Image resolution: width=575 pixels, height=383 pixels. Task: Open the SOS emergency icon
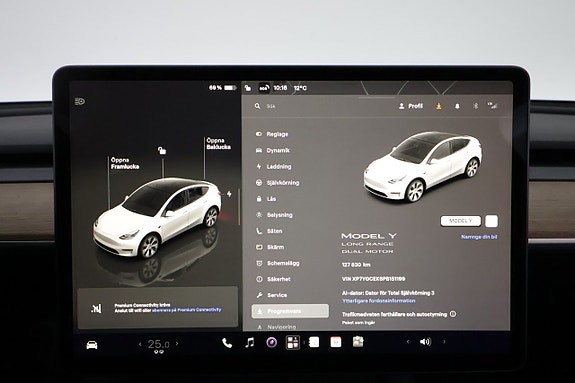(264, 88)
